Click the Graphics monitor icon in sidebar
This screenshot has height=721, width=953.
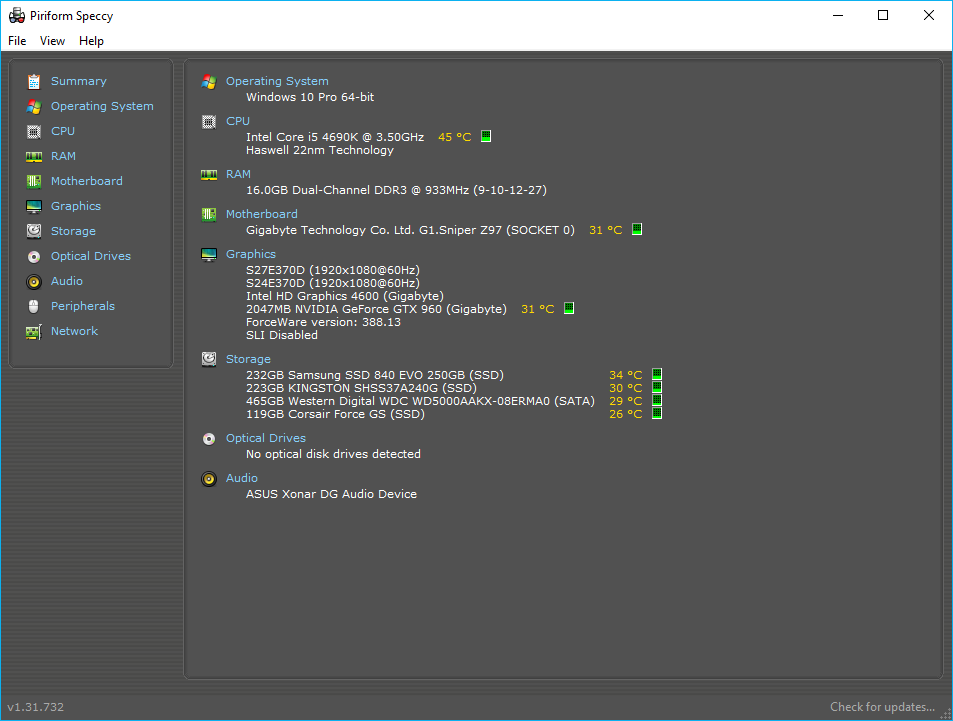34,207
